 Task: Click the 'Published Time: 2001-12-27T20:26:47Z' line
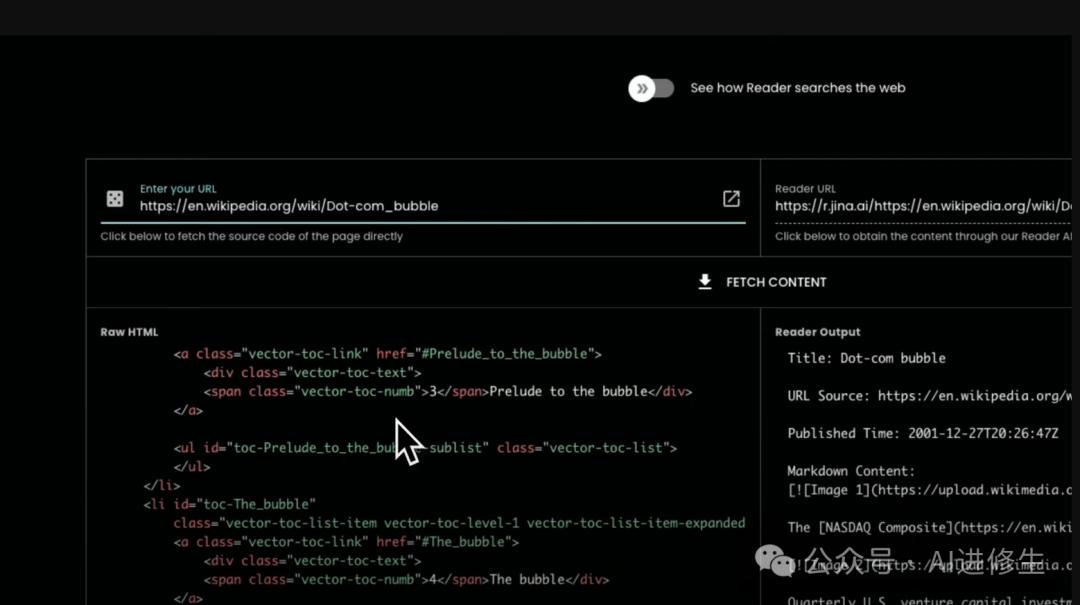coord(923,433)
